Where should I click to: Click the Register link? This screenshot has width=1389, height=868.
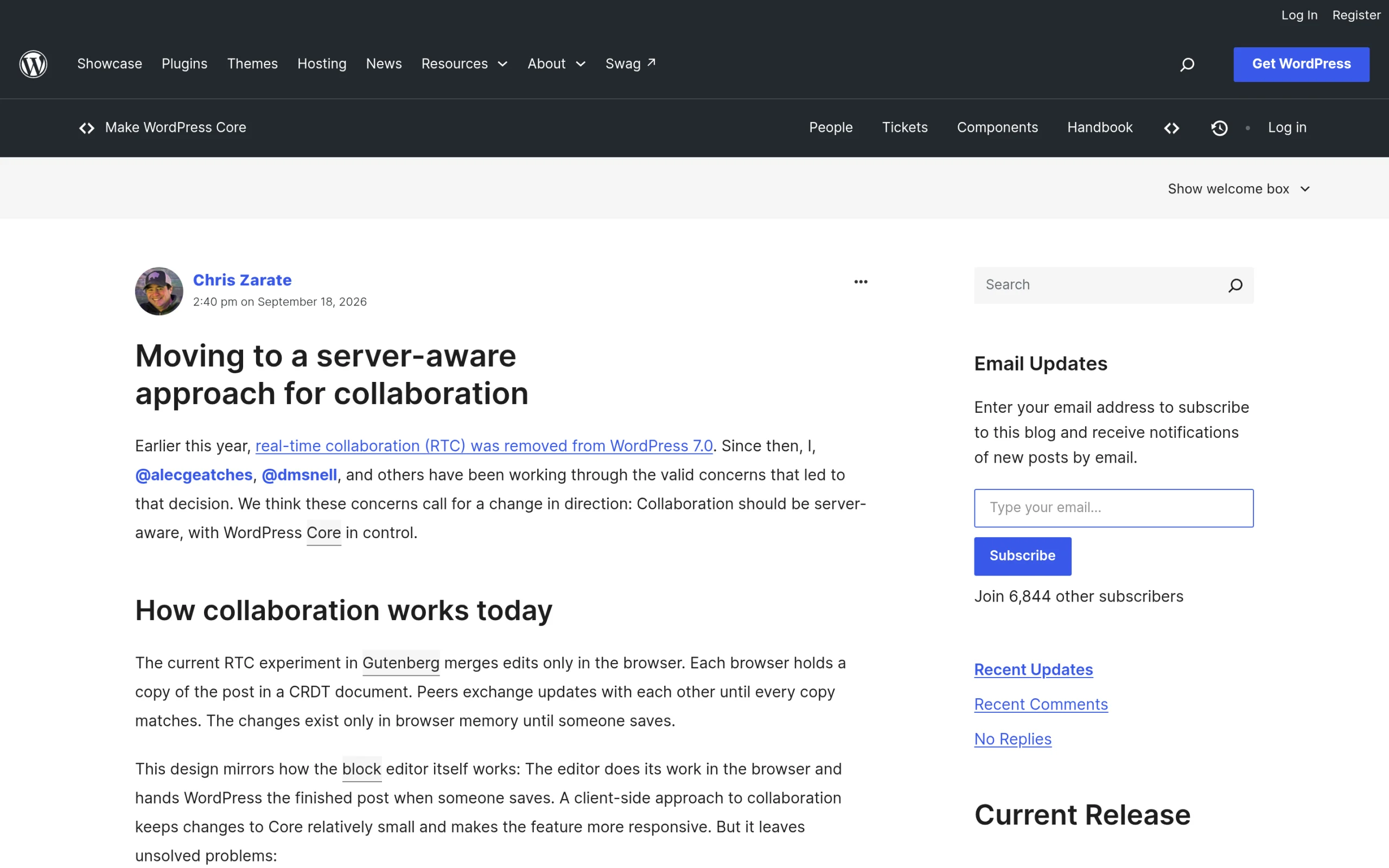click(x=1356, y=16)
